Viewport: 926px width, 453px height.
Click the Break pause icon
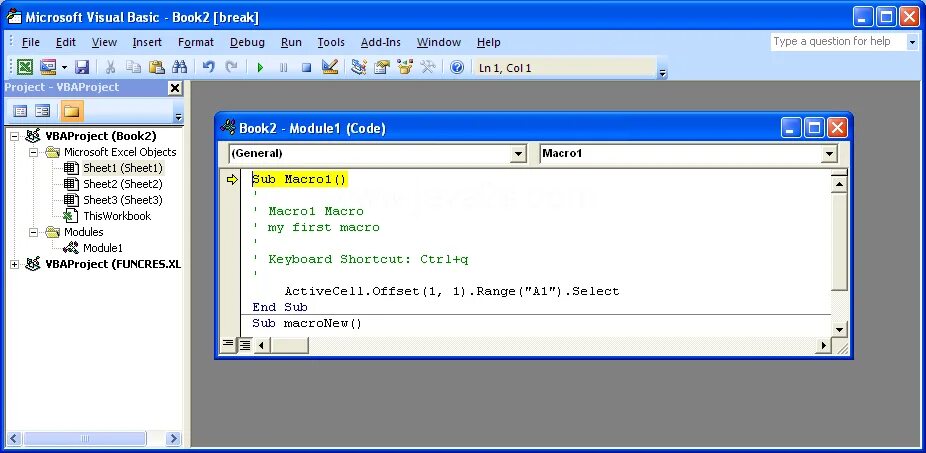pyautogui.click(x=283, y=67)
